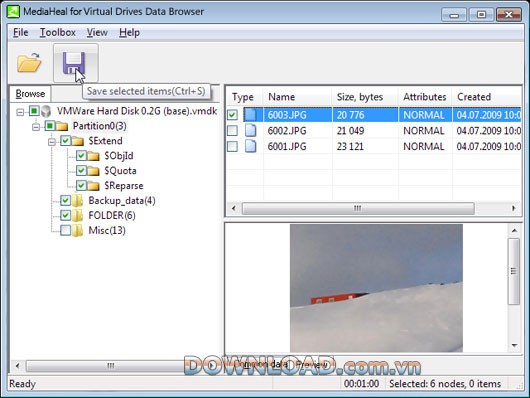
Task: Click the $ObjId folder icon
Action: tap(93, 156)
